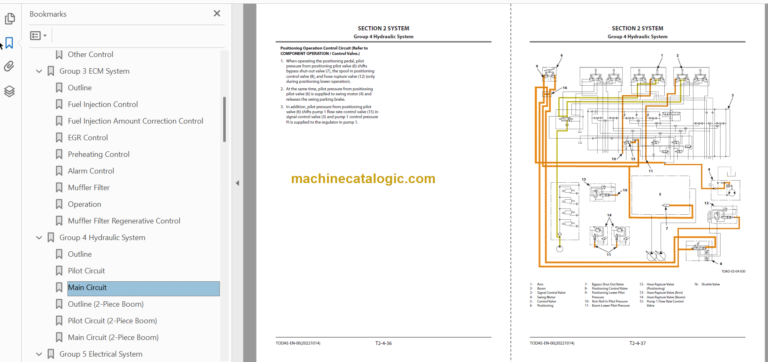Click the hydraulic circuit diagram on page T2-4-37

click(637, 162)
